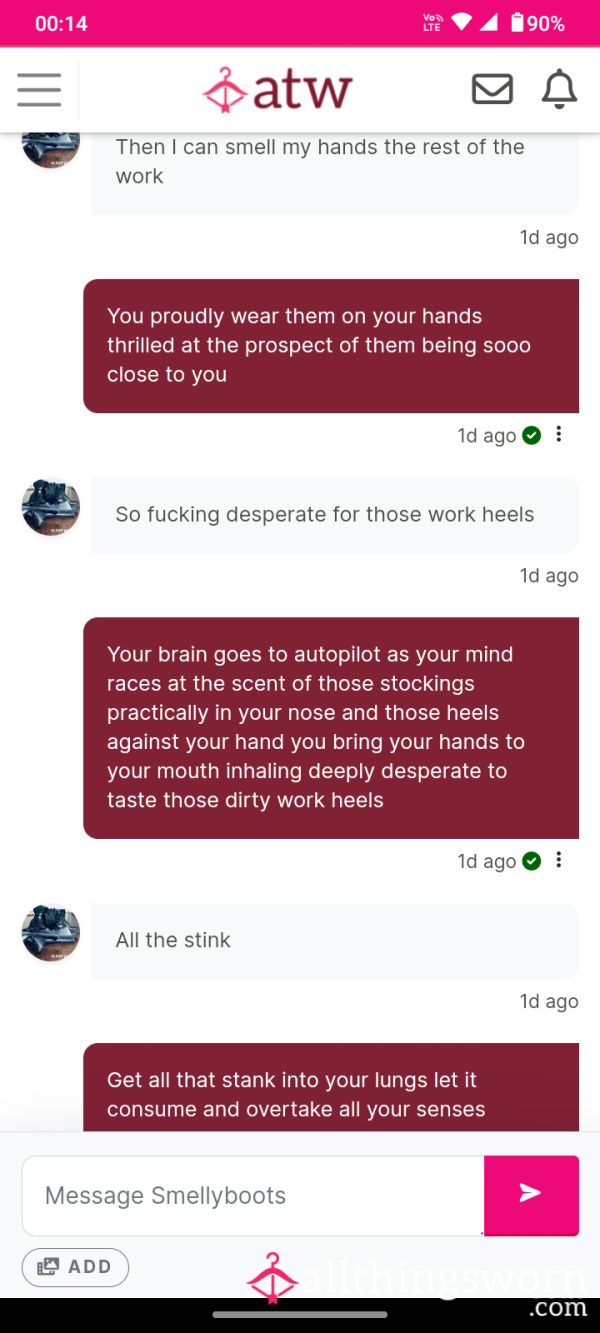Open avatar beside 'All the stink' message
The image size is (600, 1333).
click(x=51, y=933)
